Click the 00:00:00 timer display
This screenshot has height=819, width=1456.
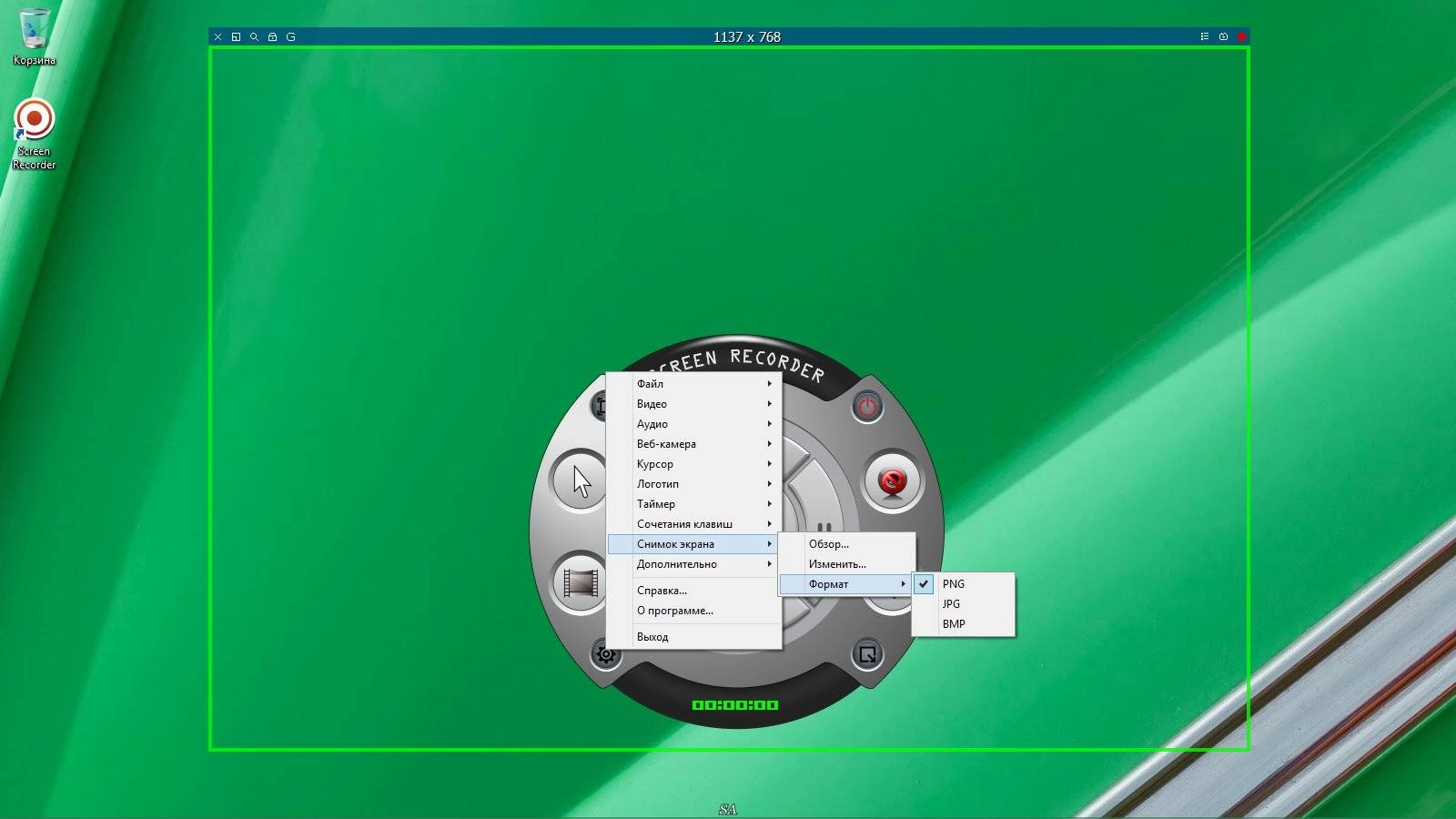pyautogui.click(x=735, y=705)
